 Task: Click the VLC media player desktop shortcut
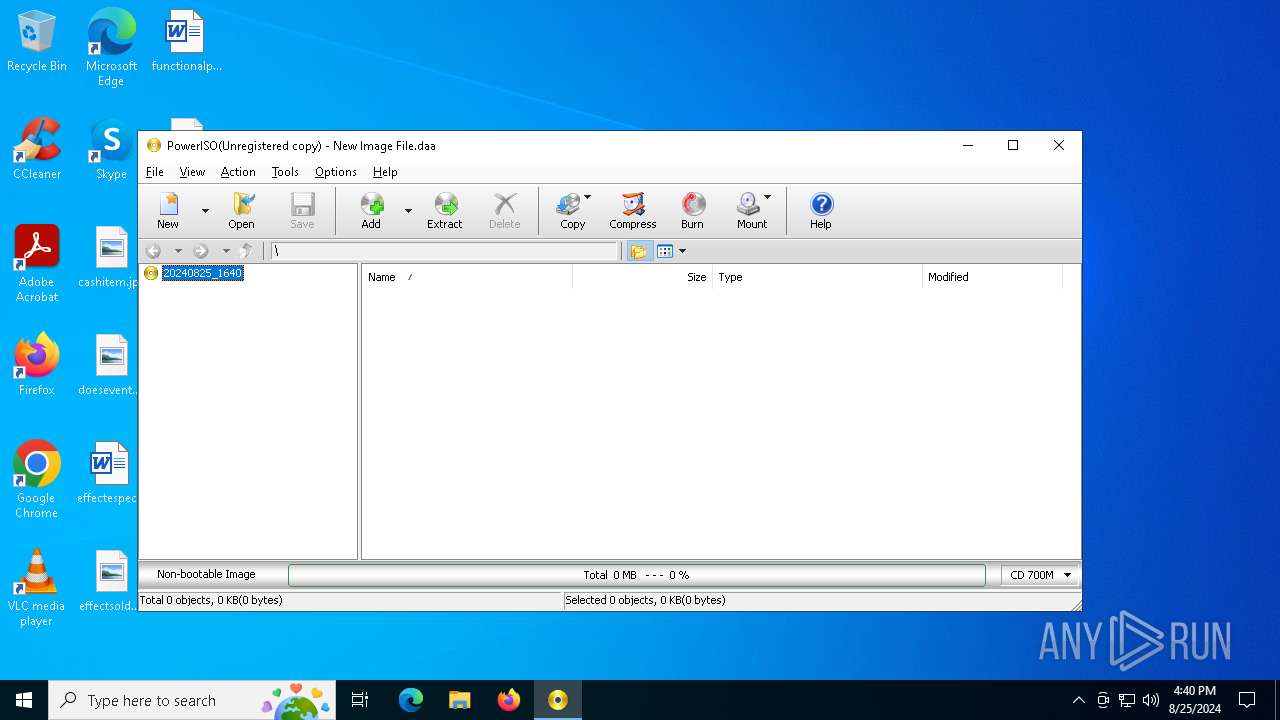tap(37, 588)
